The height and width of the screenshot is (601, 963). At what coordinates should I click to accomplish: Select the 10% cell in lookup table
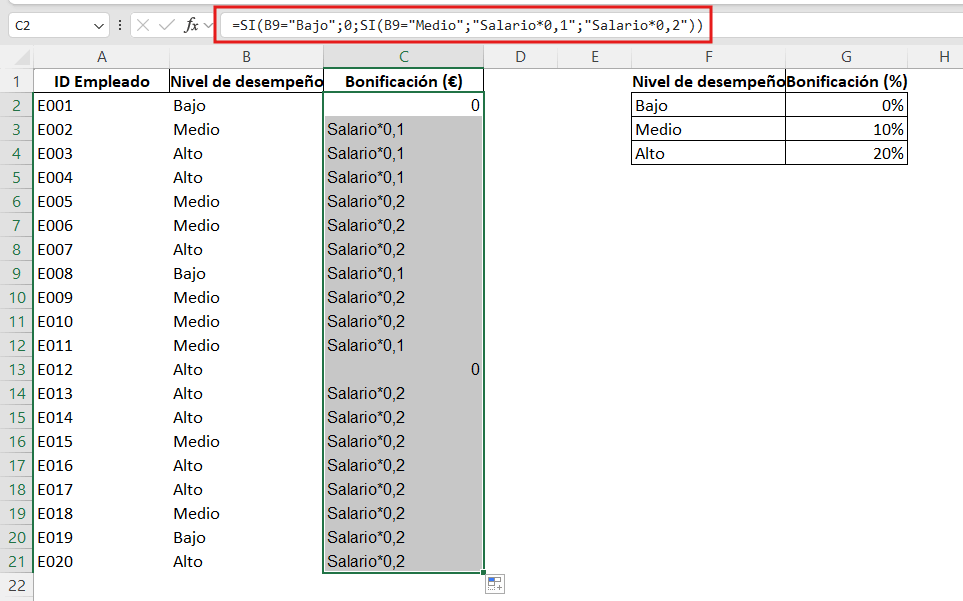[846, 130]
